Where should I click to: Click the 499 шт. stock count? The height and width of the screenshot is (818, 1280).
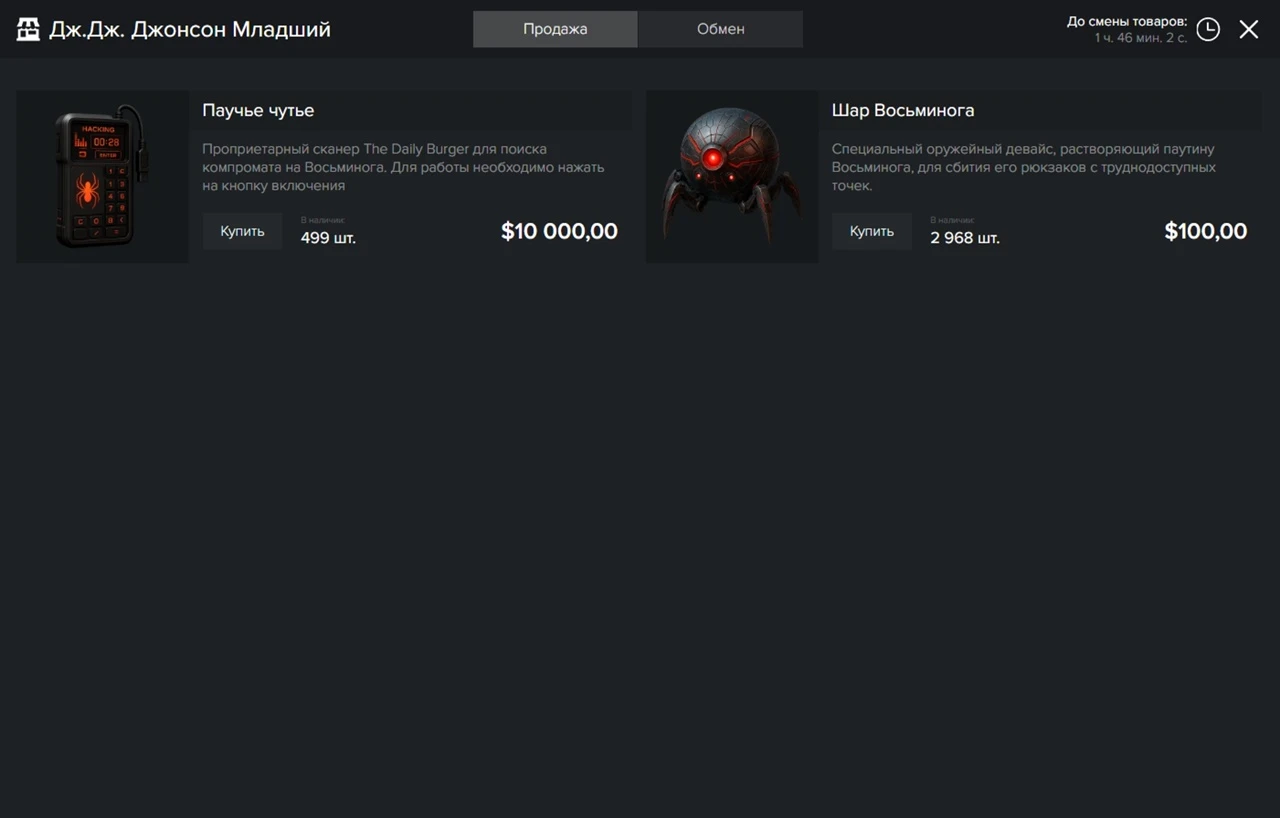(x=328, y=238)
